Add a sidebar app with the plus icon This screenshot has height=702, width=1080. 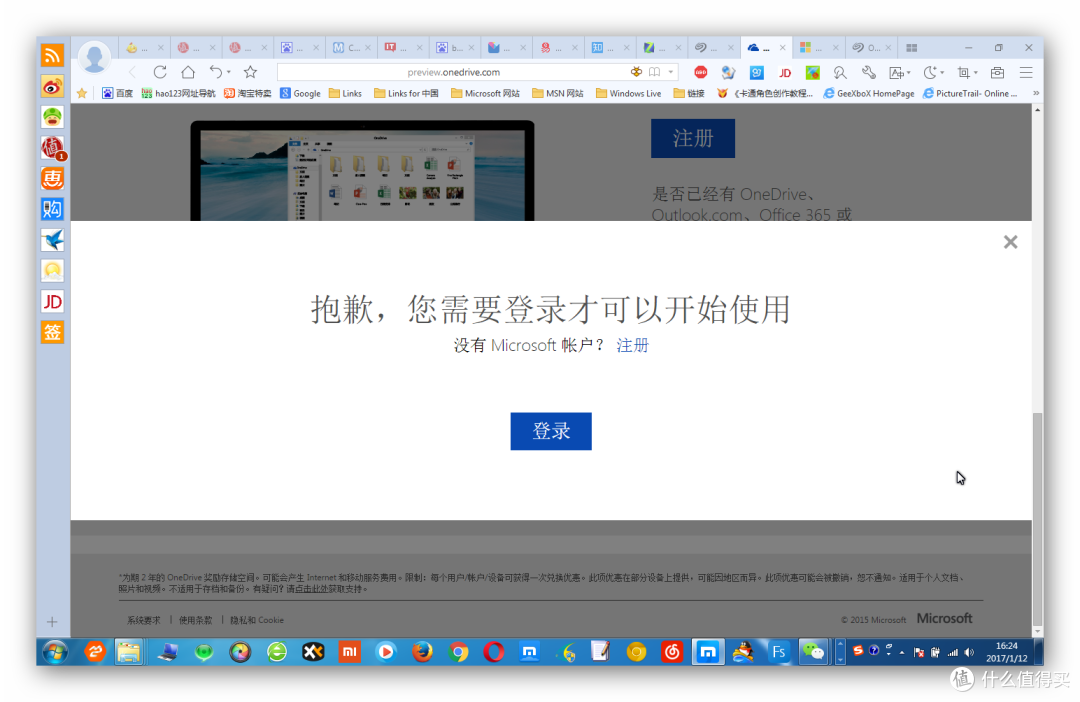[x=52, y=622]
